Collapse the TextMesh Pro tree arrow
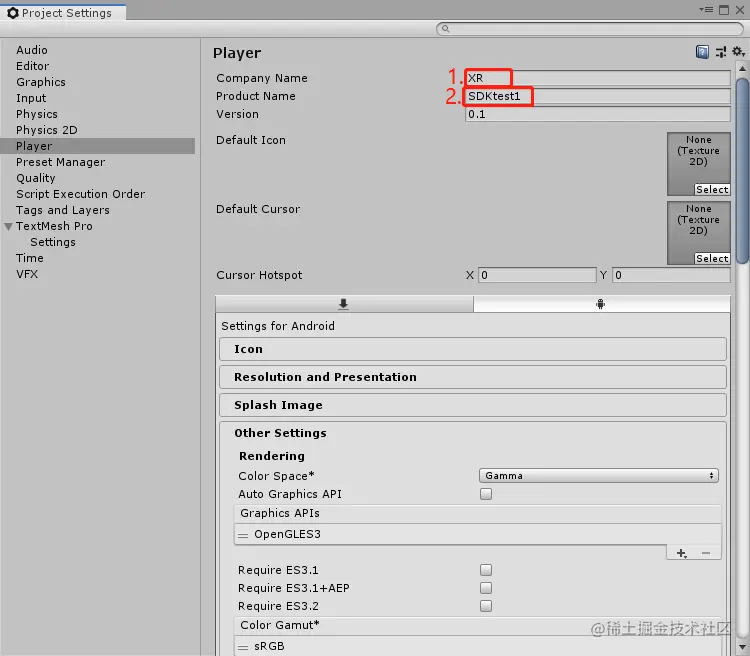 click(x=8, y=226)
